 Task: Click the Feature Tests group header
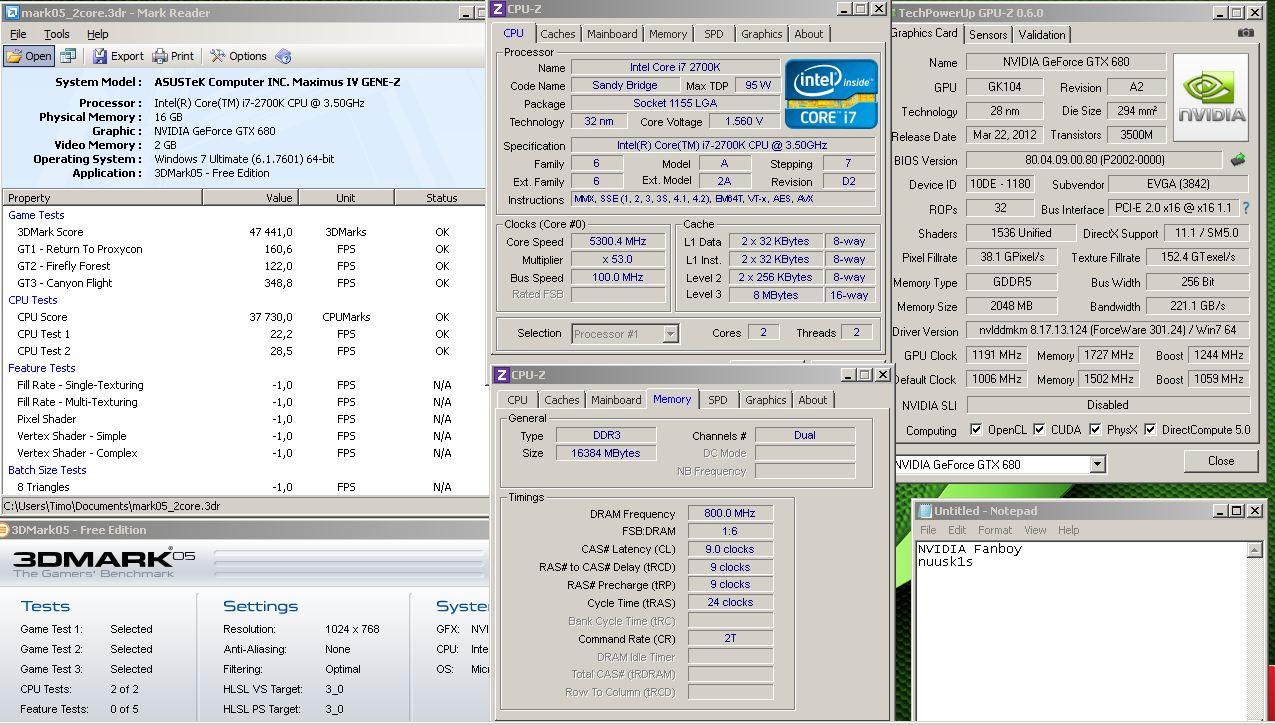point(42,368)
